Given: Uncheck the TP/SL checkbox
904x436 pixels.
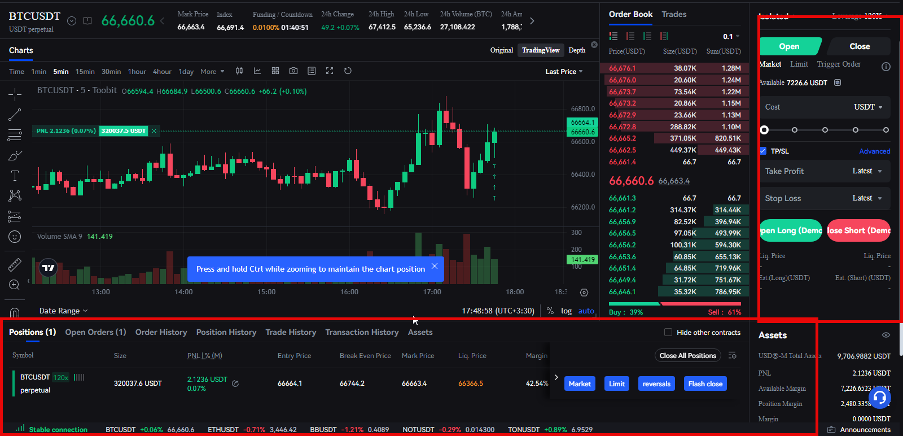Looking at the screenshot, I should point(763,151).
